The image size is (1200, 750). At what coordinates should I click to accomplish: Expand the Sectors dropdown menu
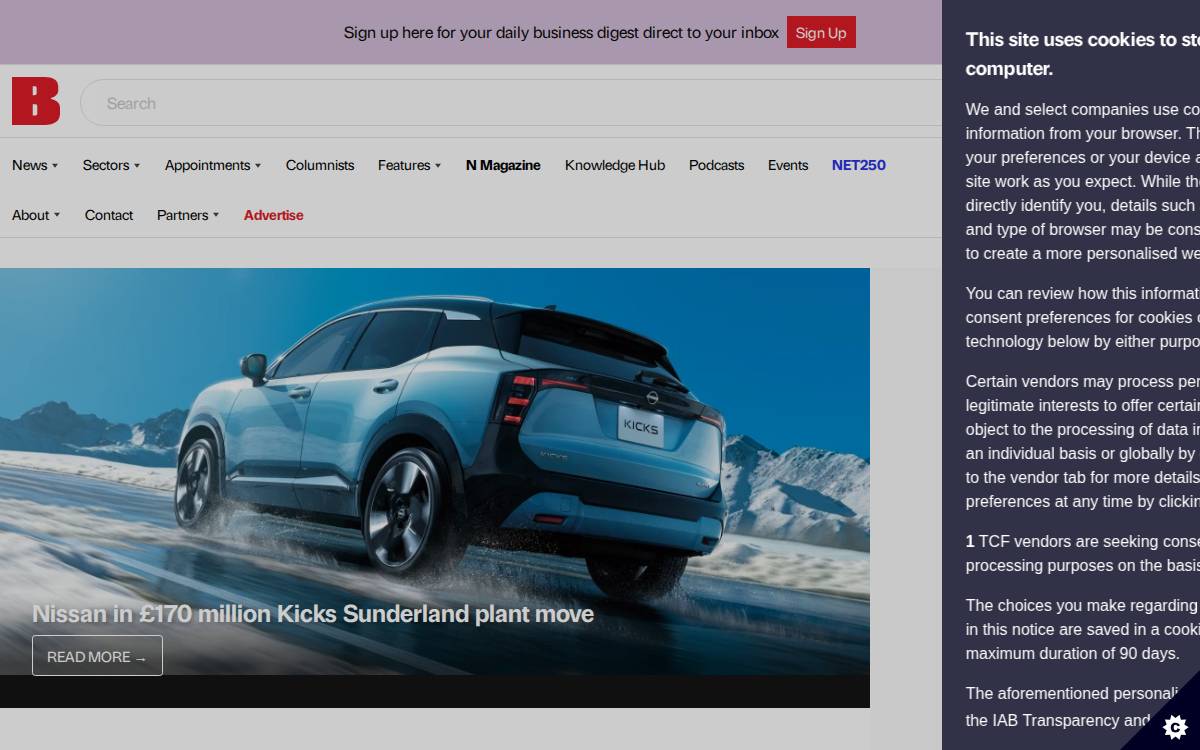[x=111, y=165]
